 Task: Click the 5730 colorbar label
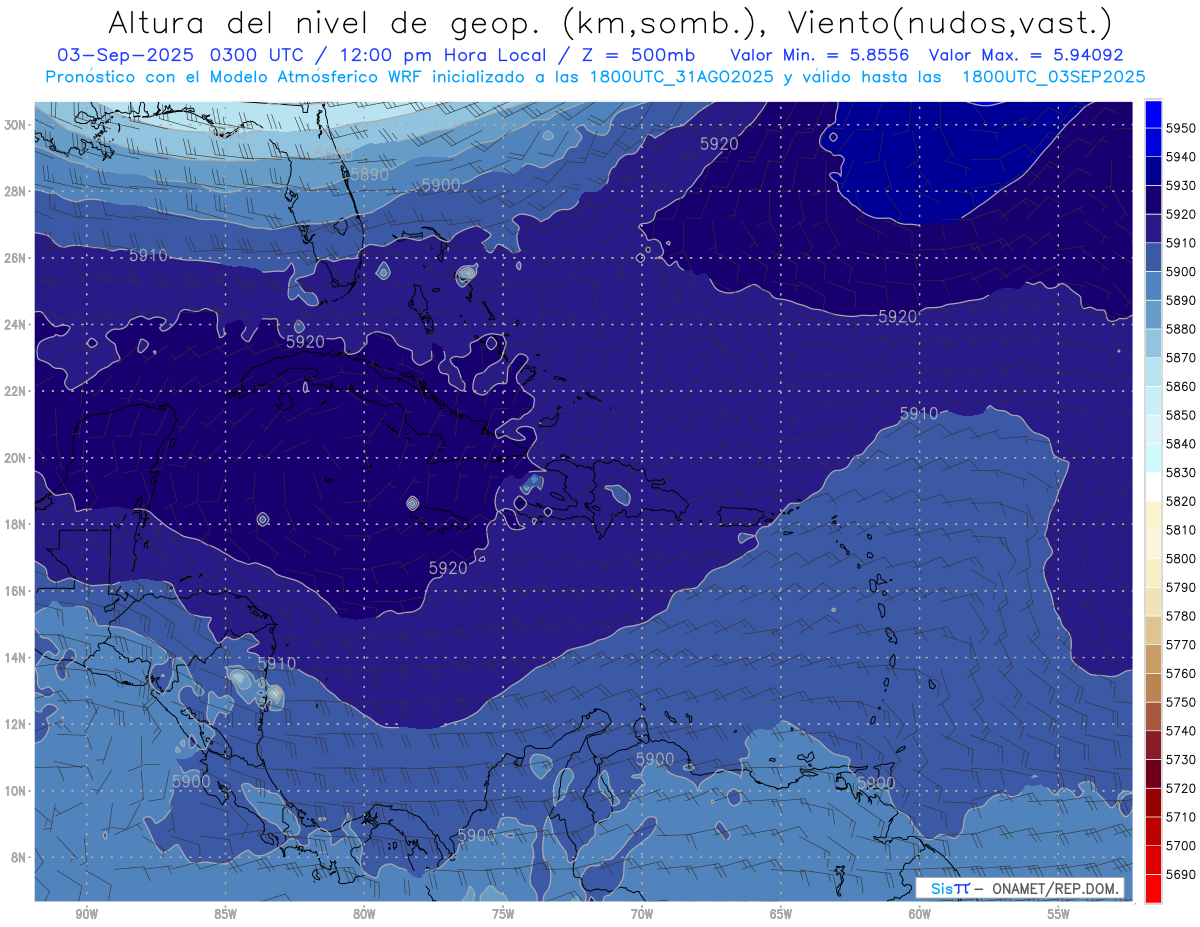[1181, 759]
